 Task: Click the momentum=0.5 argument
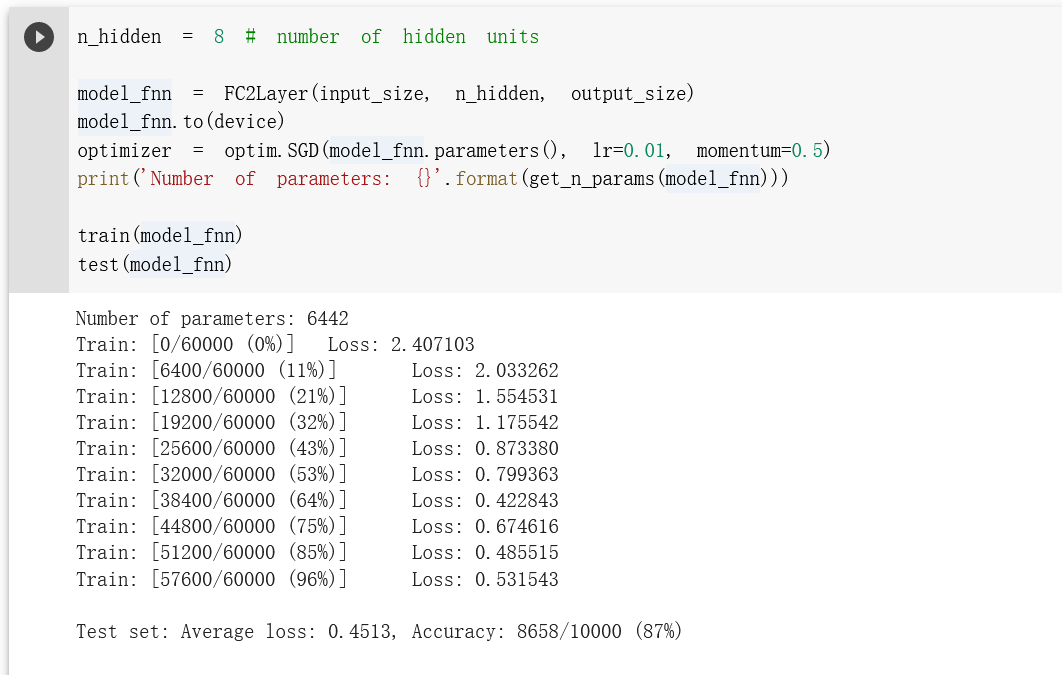click(763, 151)
